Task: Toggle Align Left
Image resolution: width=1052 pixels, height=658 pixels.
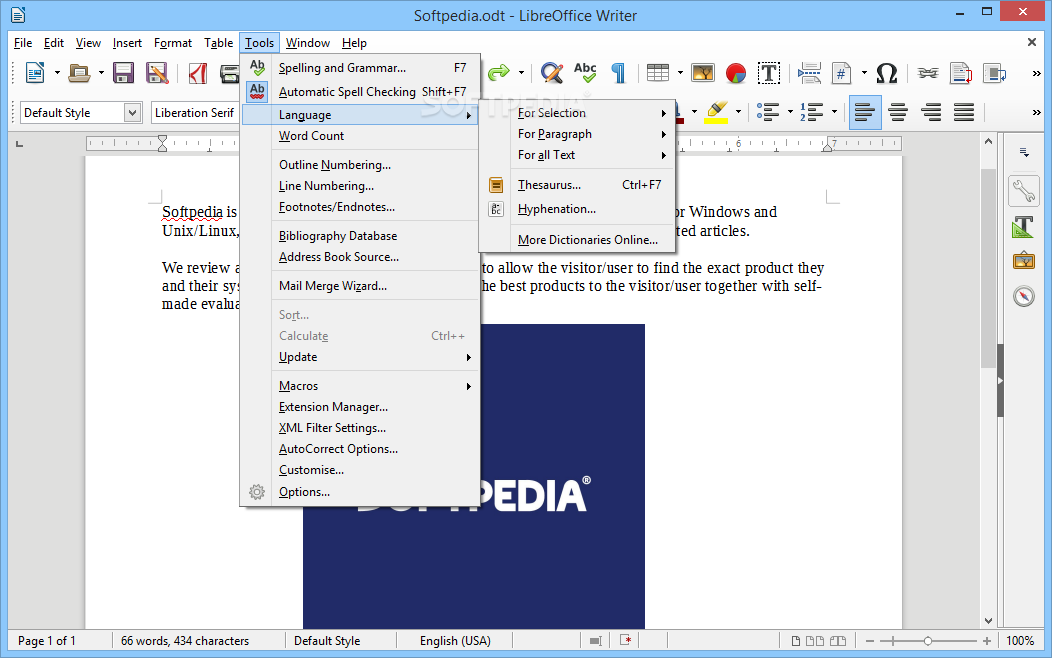Action: [865, 112]
